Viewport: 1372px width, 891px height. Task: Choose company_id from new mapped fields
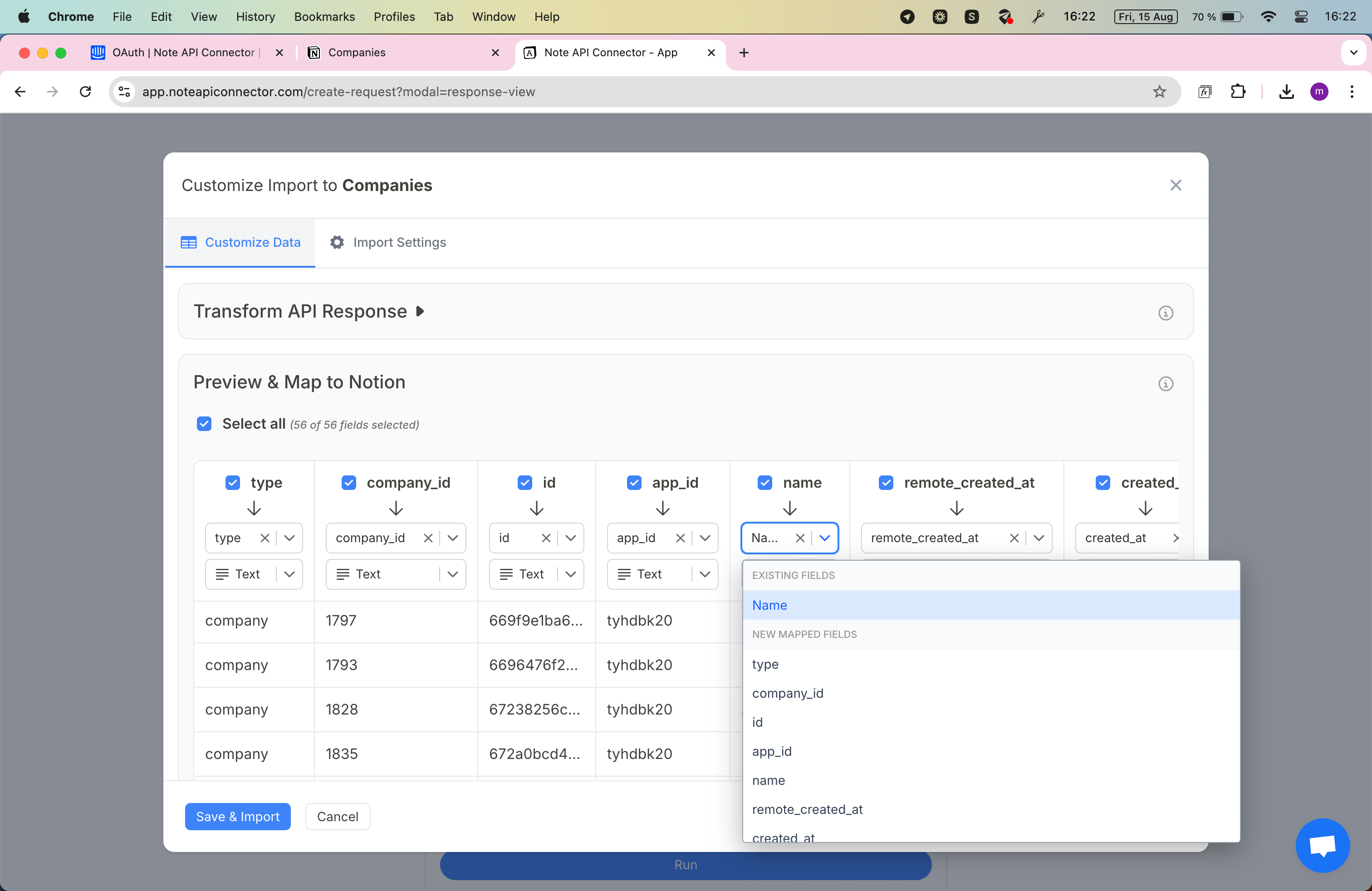pyautogui.click(x=991, y=693)
